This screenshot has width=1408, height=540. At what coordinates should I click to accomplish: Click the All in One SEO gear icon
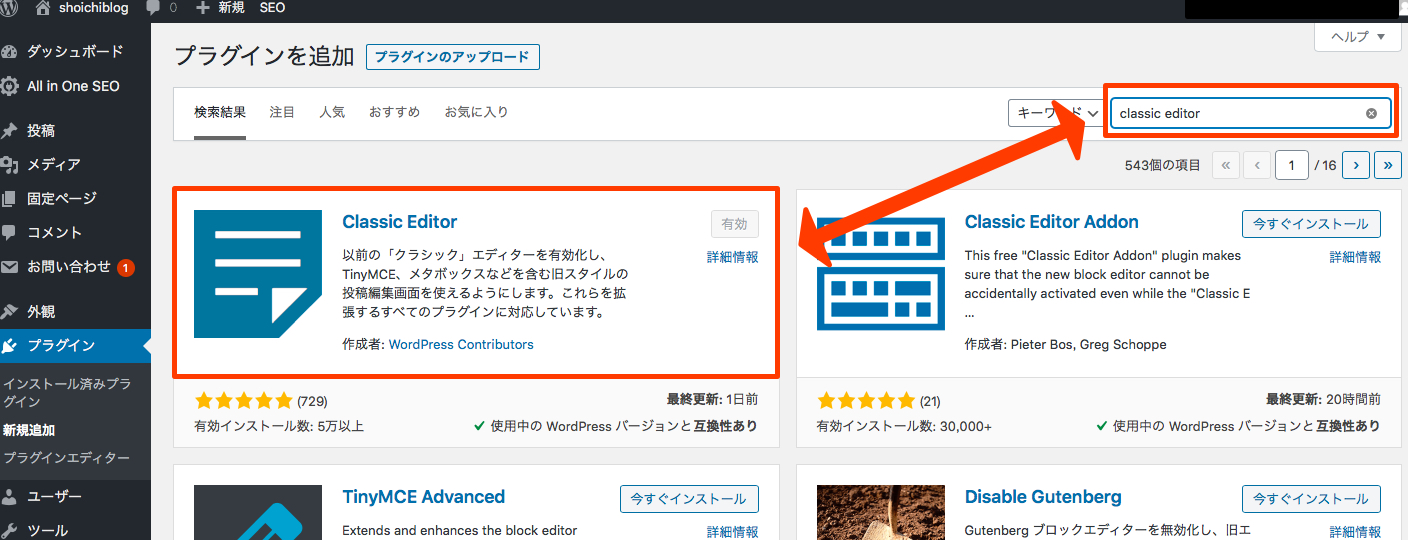9,86
